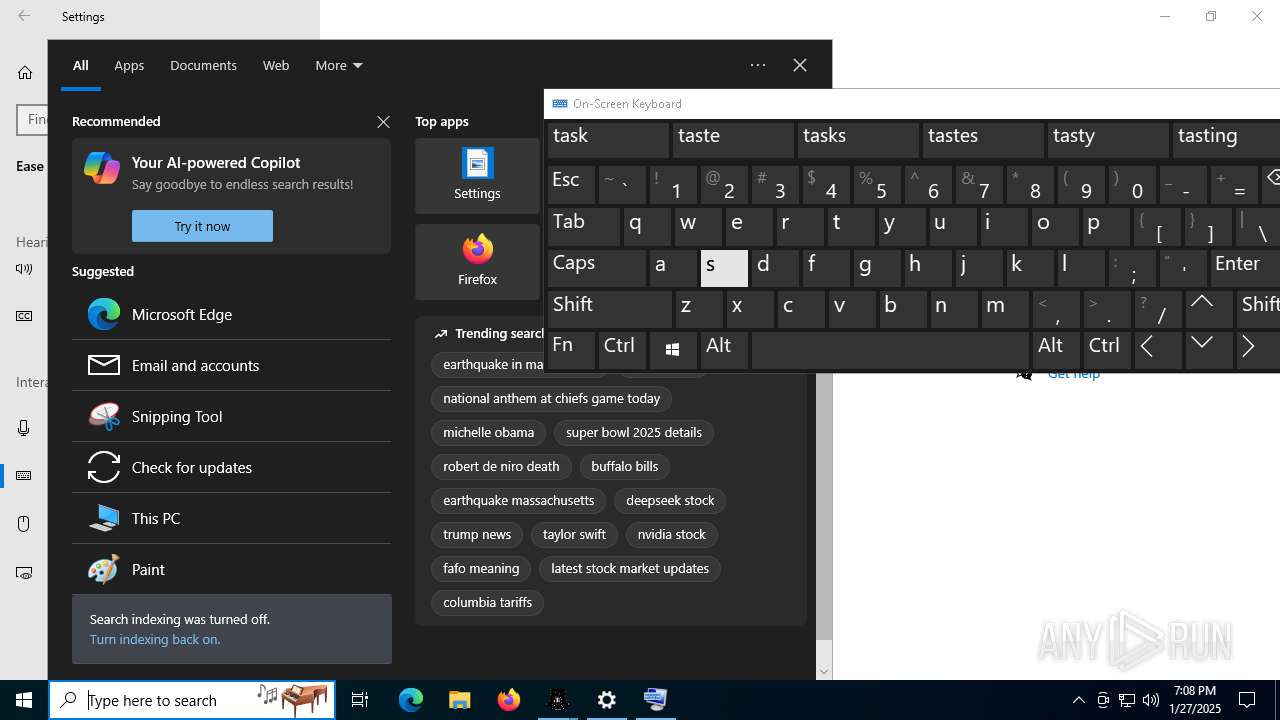Click the Windows Start button
The width and height of the screenshot is (1280, 720).
[24, 700]
